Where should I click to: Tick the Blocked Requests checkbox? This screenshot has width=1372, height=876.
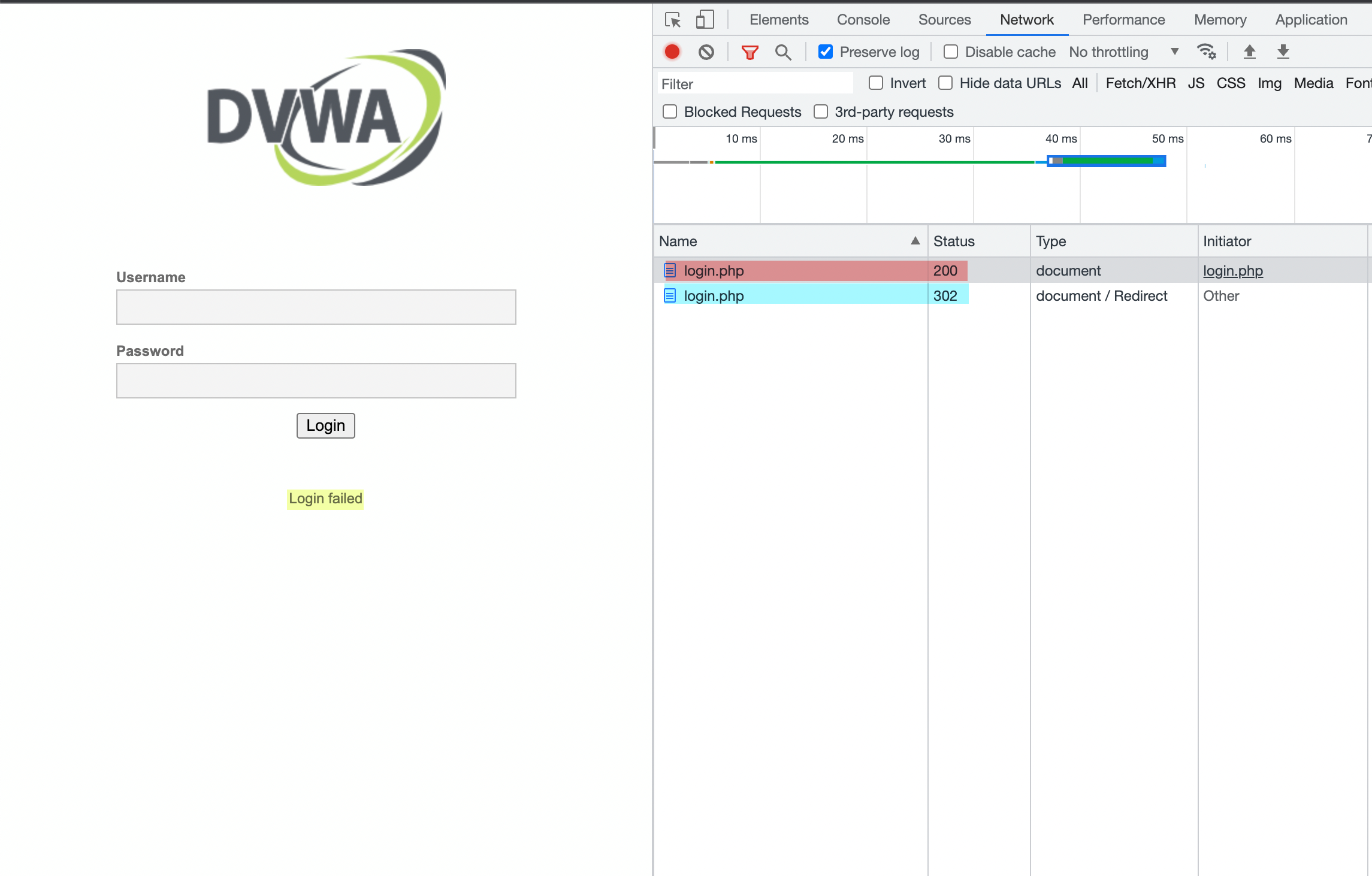tap(670, 111)
